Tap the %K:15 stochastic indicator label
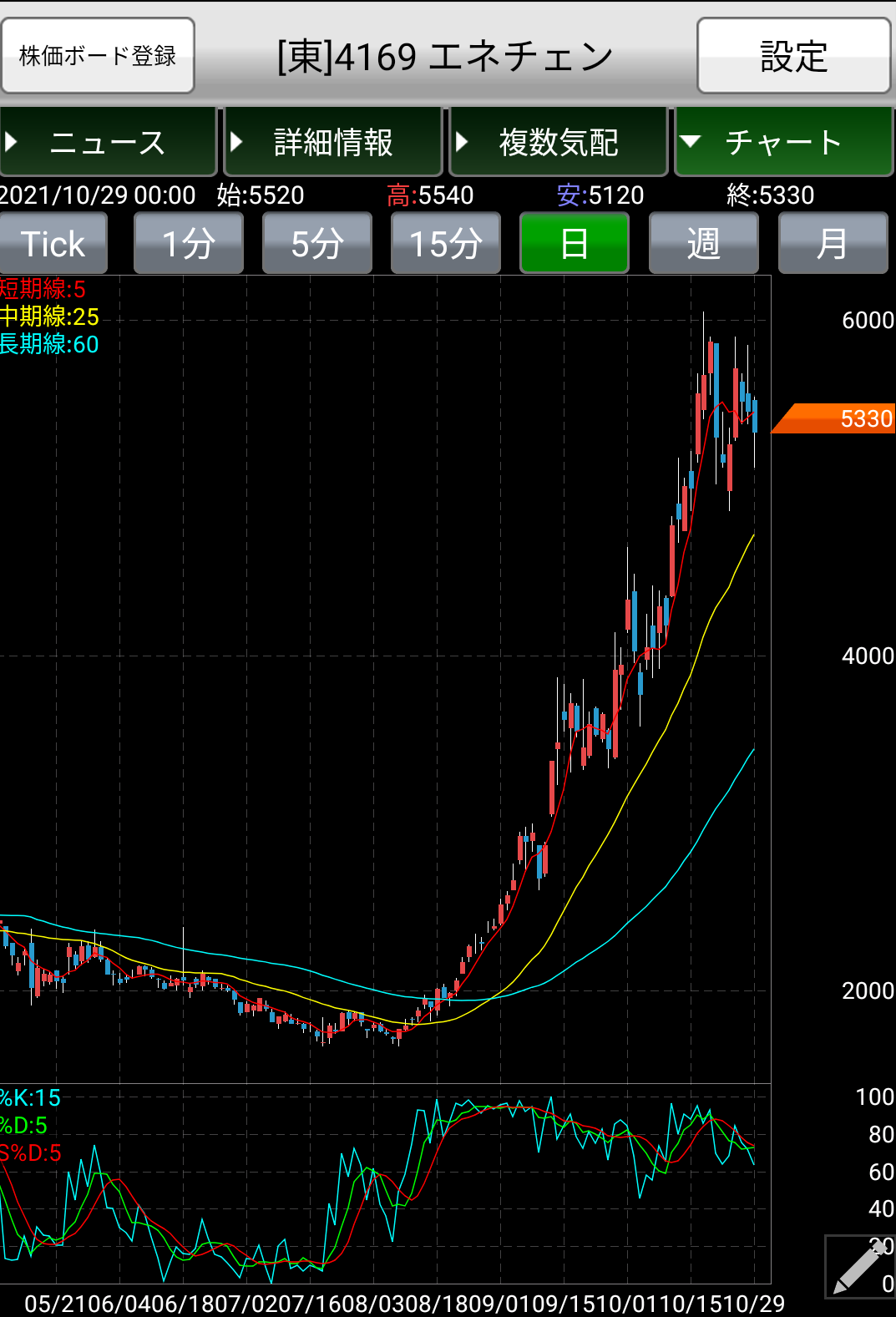 [x=31, y=1097]
